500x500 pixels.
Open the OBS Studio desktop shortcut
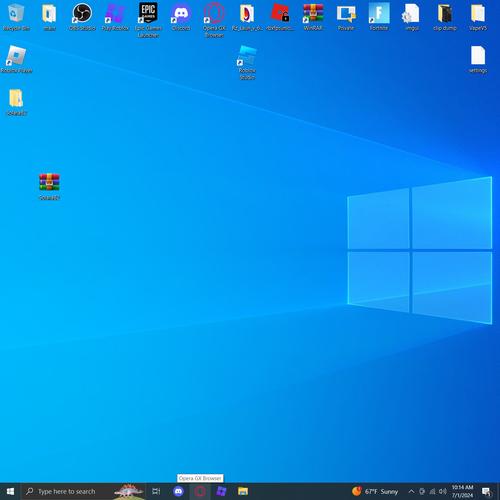pyautogui.click(x=82, y=17)
